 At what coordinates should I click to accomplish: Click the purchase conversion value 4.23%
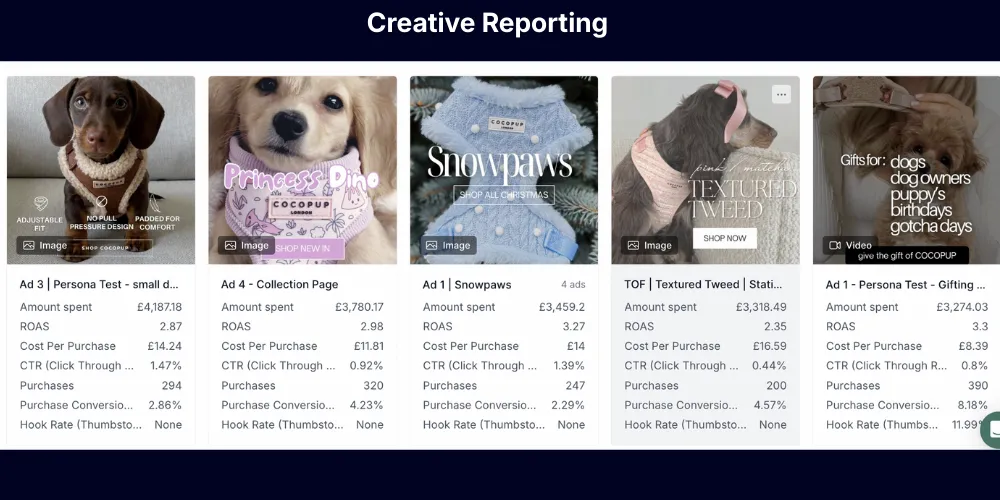coord(367,405)
